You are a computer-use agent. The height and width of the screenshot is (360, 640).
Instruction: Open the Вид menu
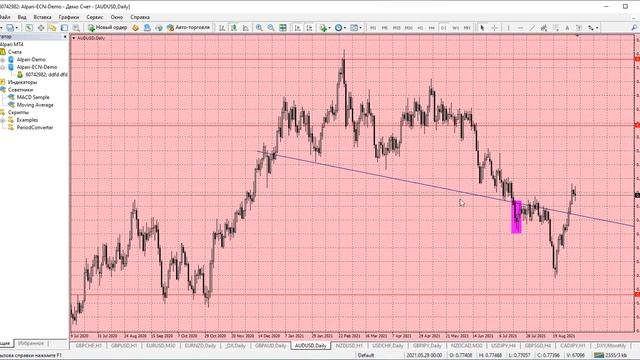22,17
